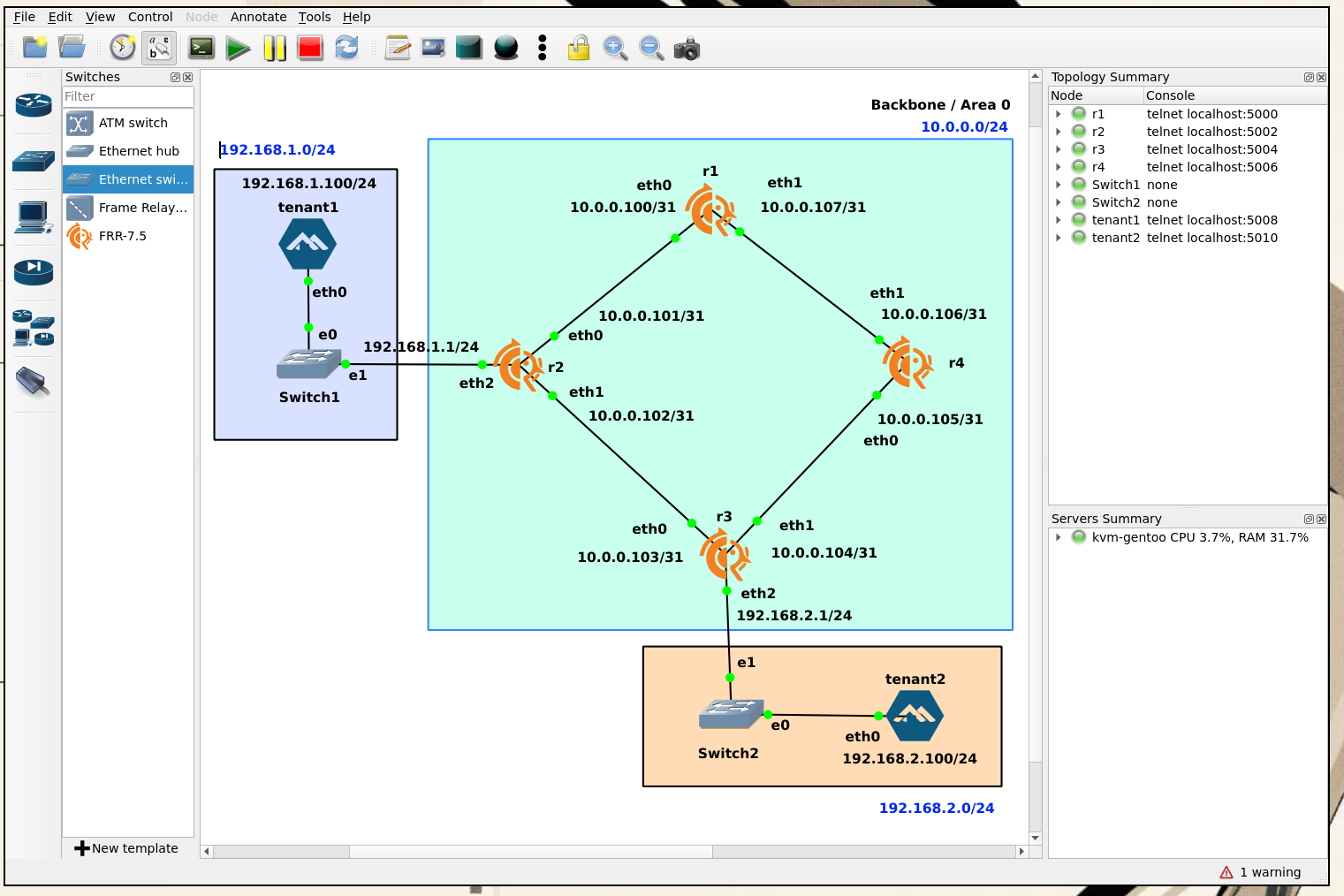Toggle the lock items padlock icon
Image resolution: width=1344 pixels, height=896 pixels.
[x=579, y=48]
